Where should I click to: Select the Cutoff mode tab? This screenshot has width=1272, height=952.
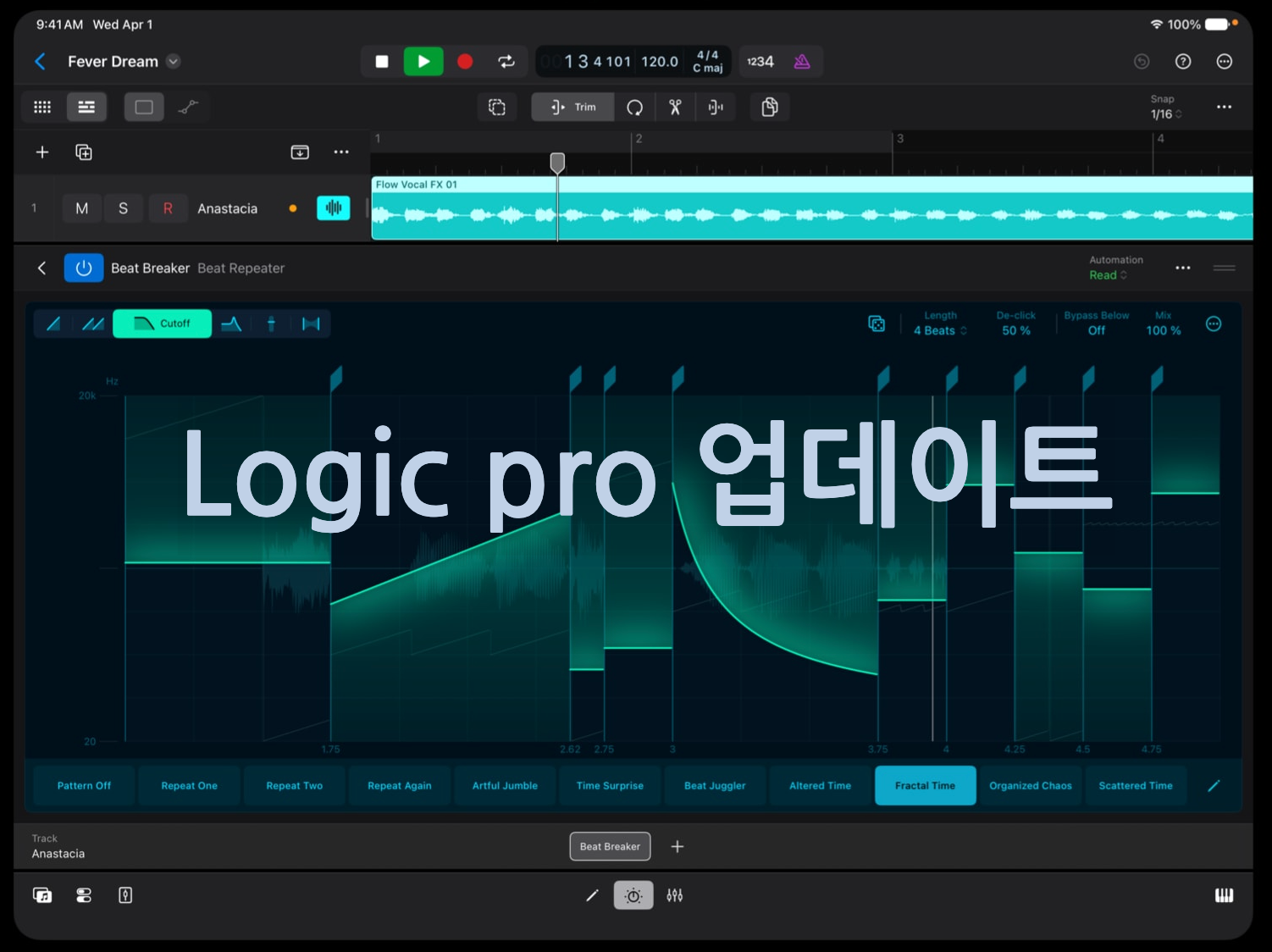pyautogui.click(x=163, y=324)
